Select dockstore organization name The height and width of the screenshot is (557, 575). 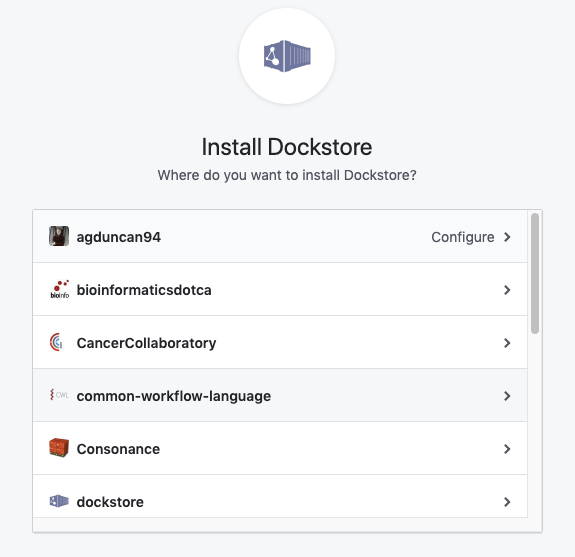(110, 502)
